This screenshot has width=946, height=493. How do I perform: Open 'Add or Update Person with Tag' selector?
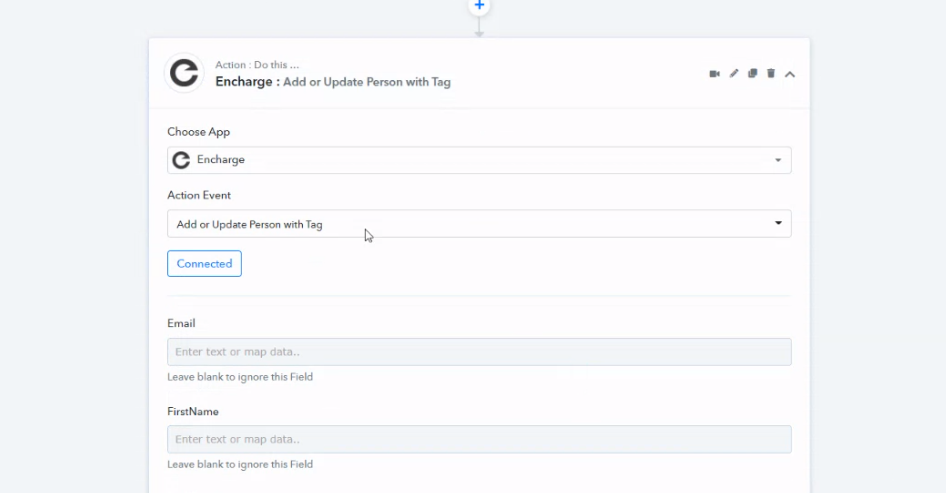tap(470, 224)
